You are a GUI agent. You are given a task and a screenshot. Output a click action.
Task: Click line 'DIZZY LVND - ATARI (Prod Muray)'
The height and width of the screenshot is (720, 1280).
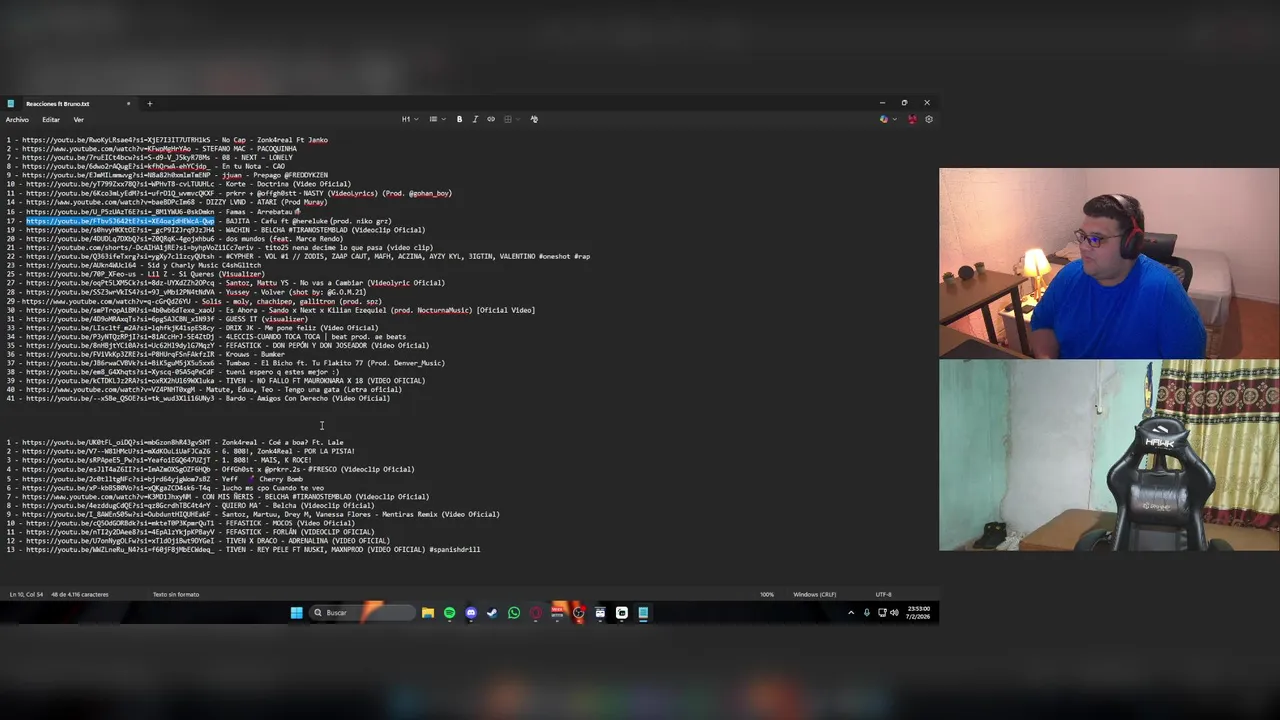tap(265, 202)
